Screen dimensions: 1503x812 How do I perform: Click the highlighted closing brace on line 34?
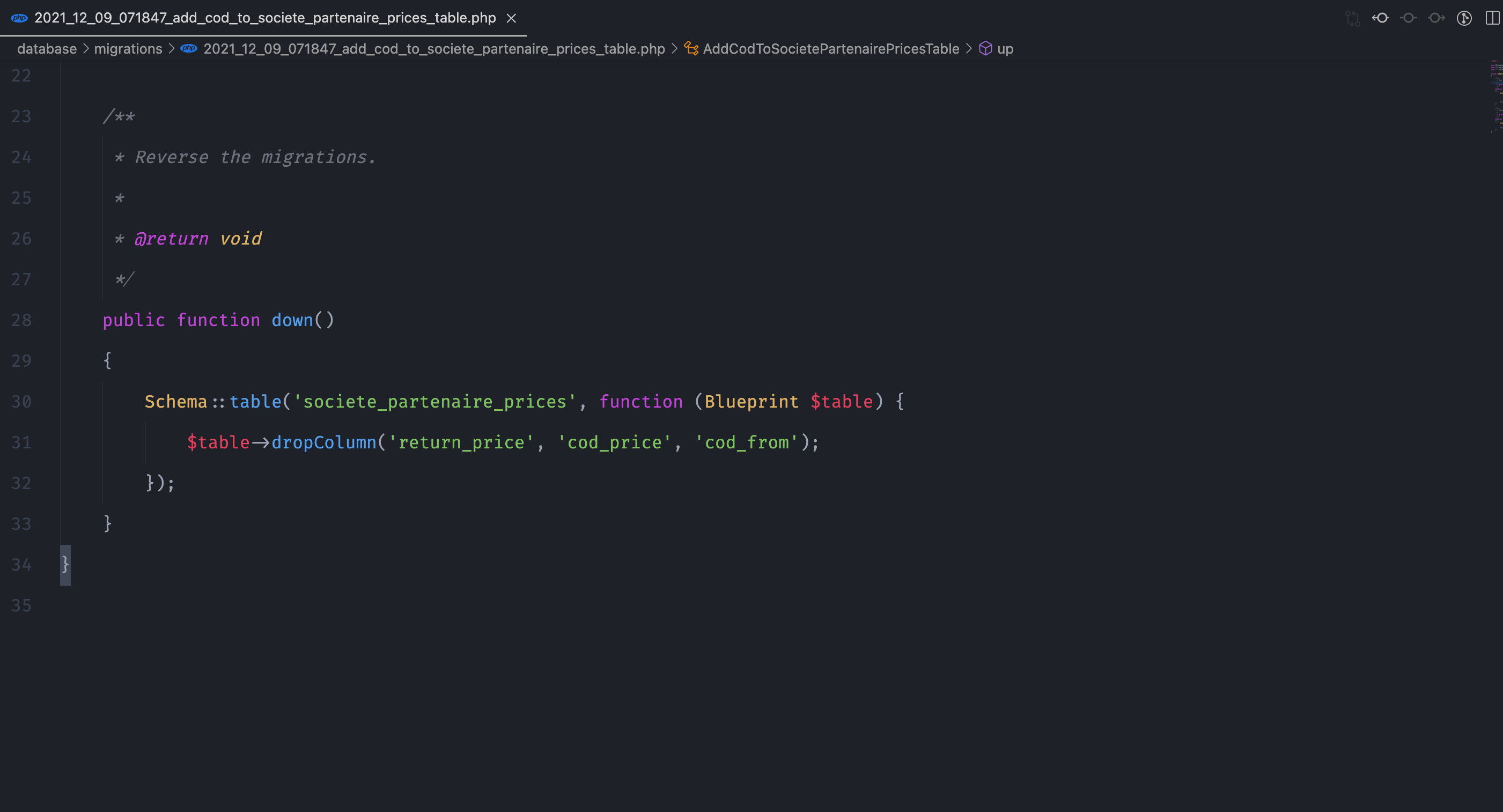coord(65,565)
